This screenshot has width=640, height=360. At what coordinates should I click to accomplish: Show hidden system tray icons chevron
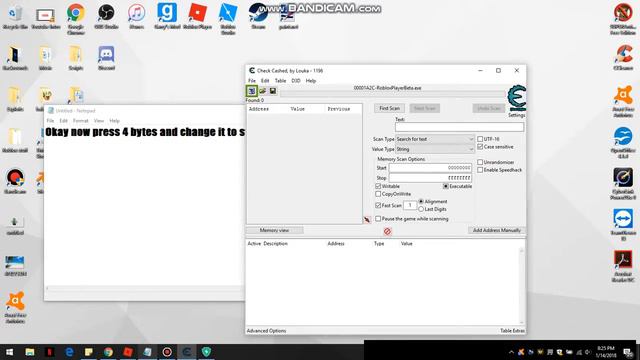(x=511, y=352)
